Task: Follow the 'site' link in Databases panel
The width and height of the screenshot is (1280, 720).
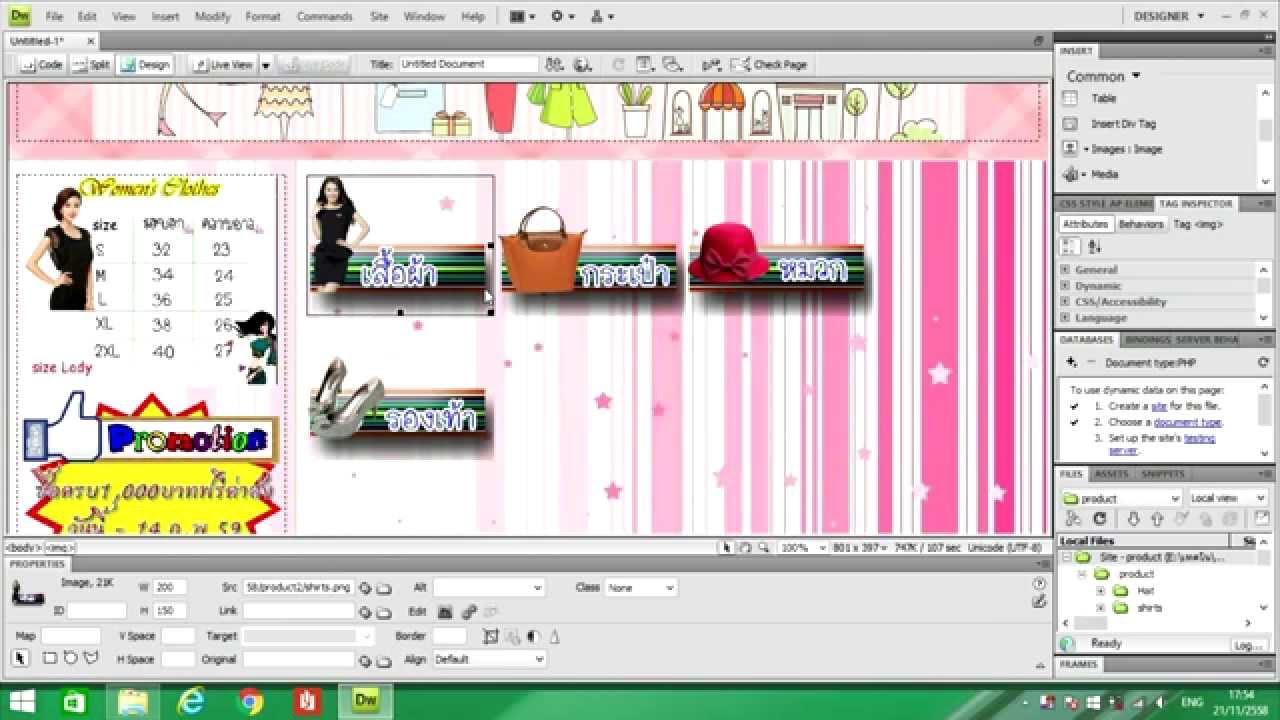Action: [x=1159, y=406]
